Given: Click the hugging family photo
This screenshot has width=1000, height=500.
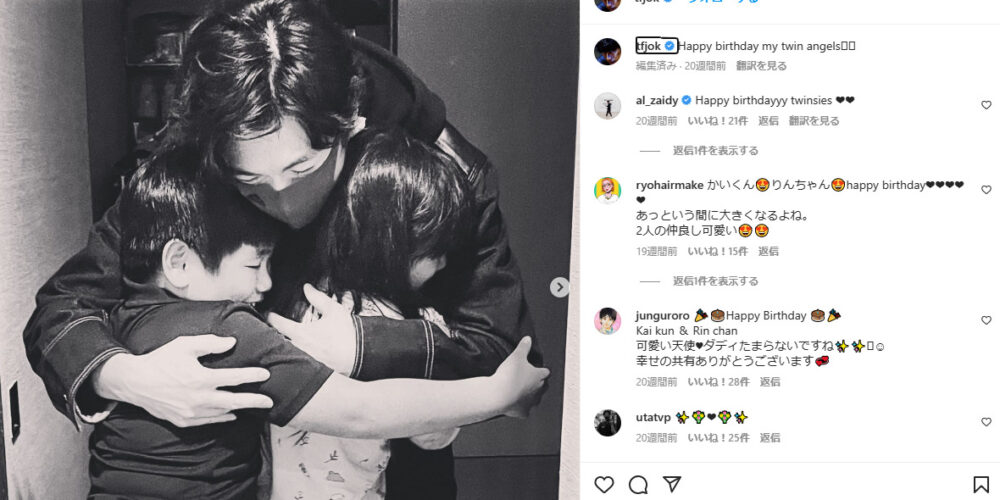Looking at the screenshot, I should [290, 250].
